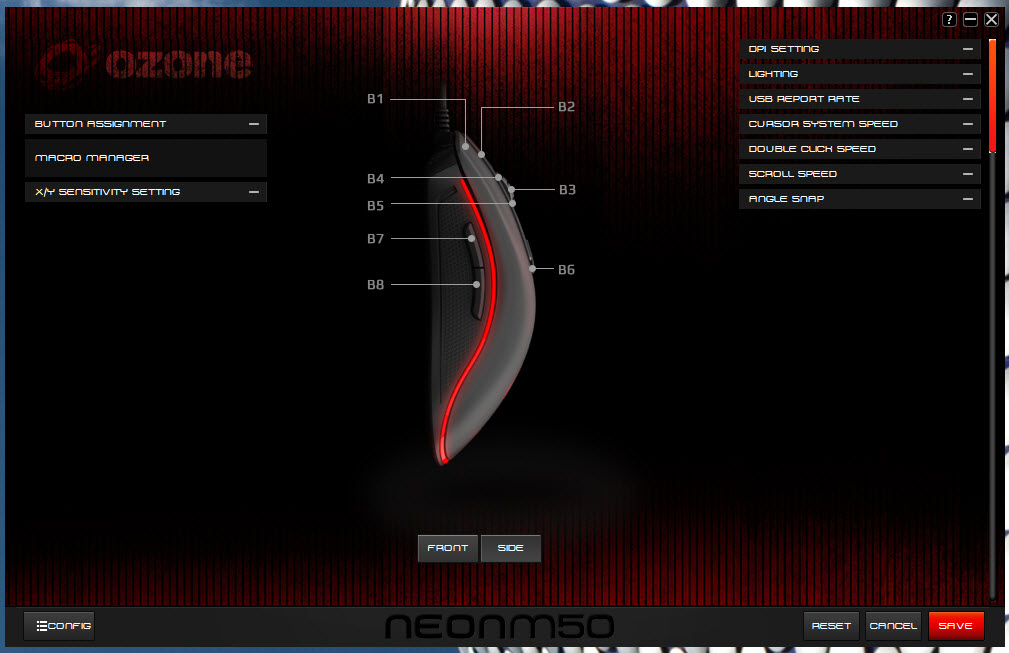Screen dimensions: 1009x653
Task: Select the B5 button label
Action: tap(376, 206)
